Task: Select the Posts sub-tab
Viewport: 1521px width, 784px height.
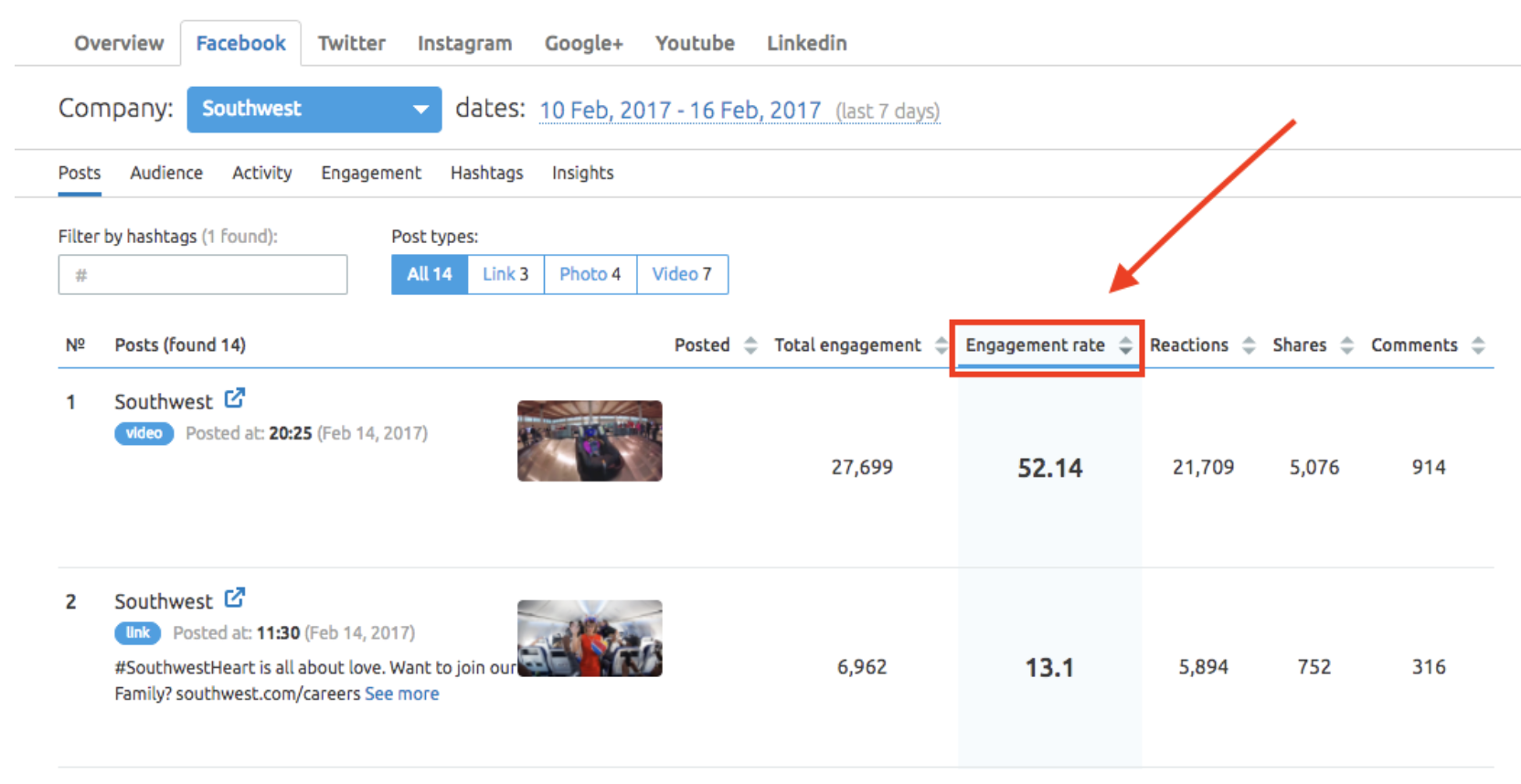Action: pos(80,173)
